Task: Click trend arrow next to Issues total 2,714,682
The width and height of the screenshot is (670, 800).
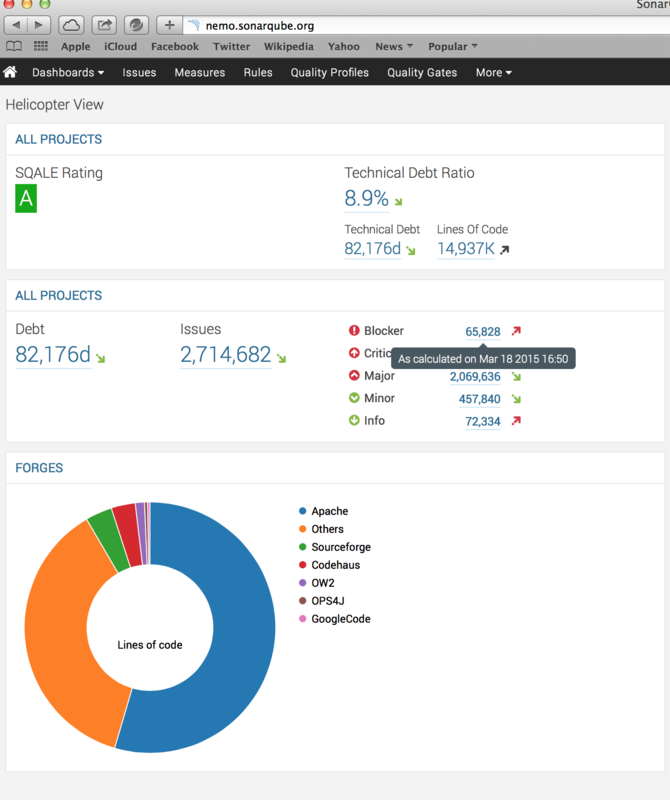Action: click(282, 359)
